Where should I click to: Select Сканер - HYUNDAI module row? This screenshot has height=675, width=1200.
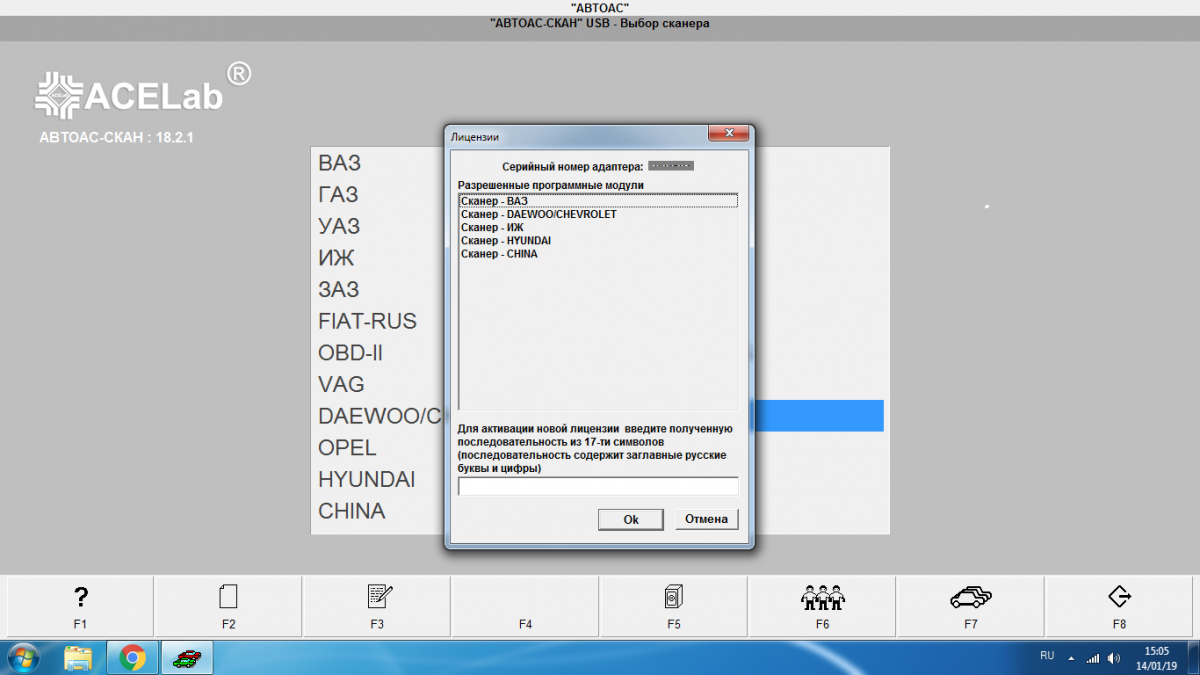(598, 240)
